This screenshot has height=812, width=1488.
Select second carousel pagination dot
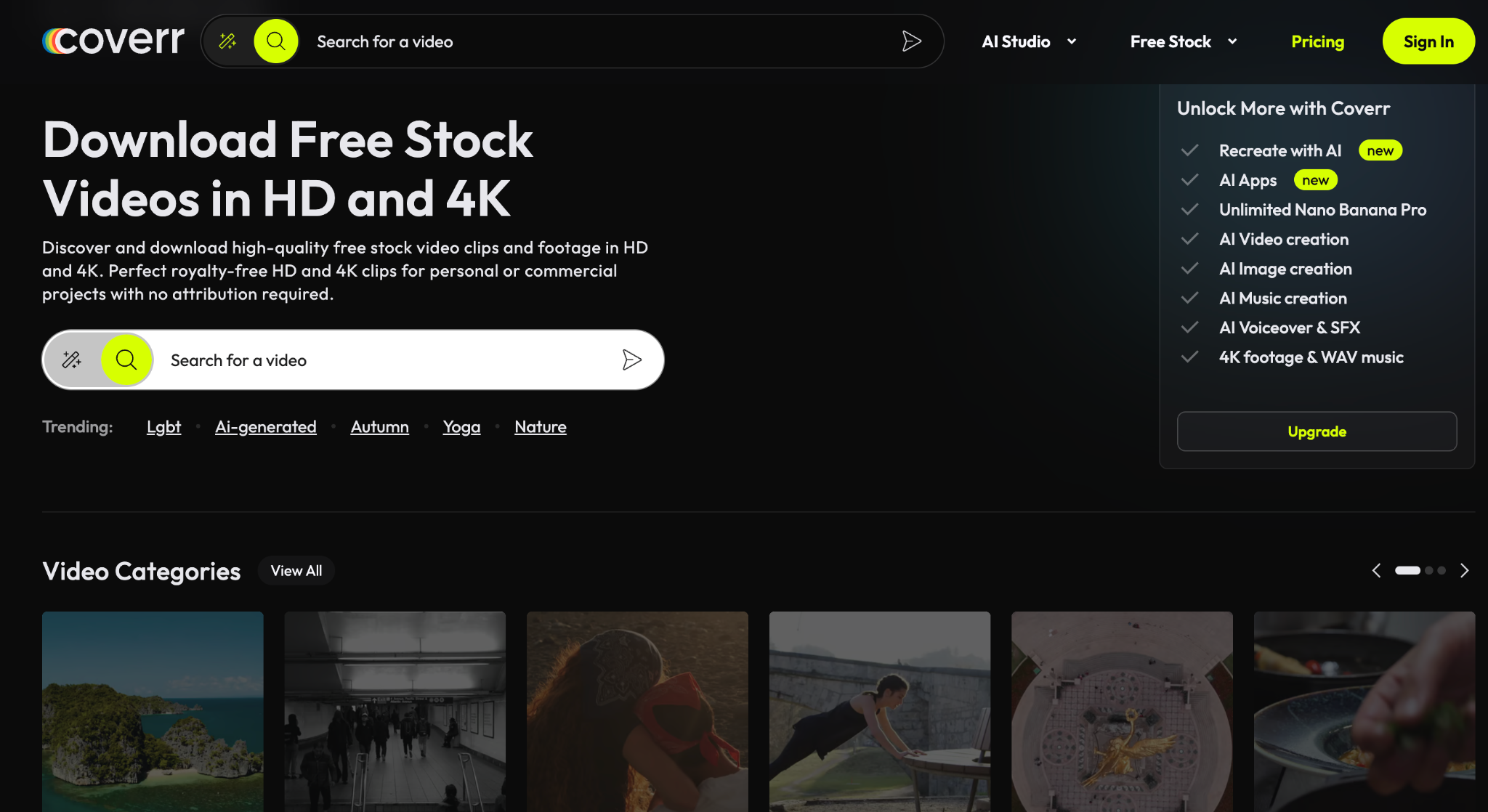click(x=1429, y=571)
